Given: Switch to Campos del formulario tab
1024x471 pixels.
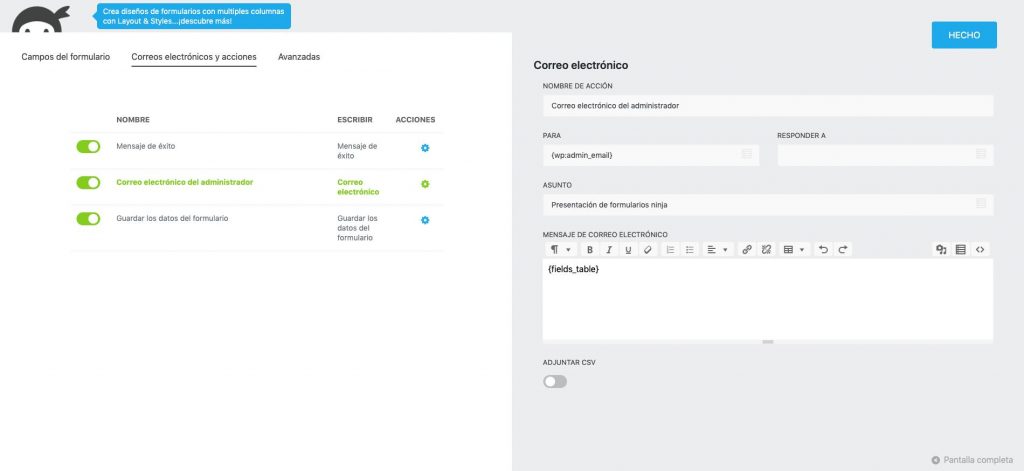Looking at the screenshot, I should pyautogui.click(x=66, y=57).
